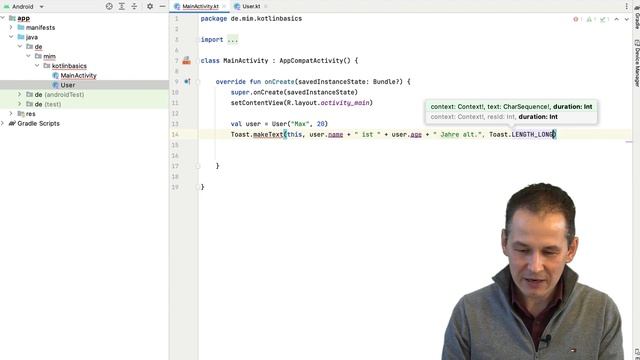
Task: Collapse the top-level de package
Action: [20, 47]
